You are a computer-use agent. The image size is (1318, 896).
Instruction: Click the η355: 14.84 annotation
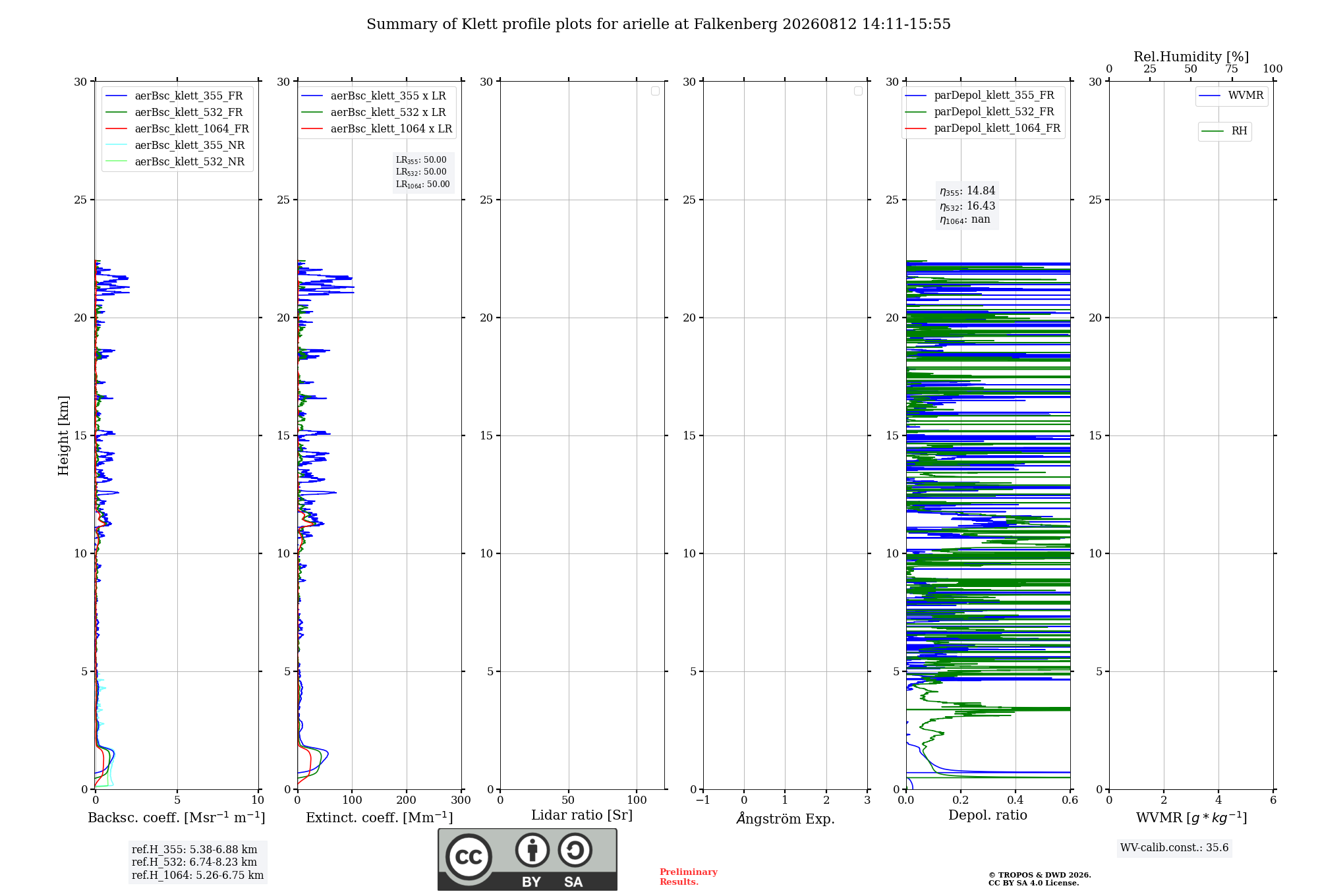click(x=967, y=191)
